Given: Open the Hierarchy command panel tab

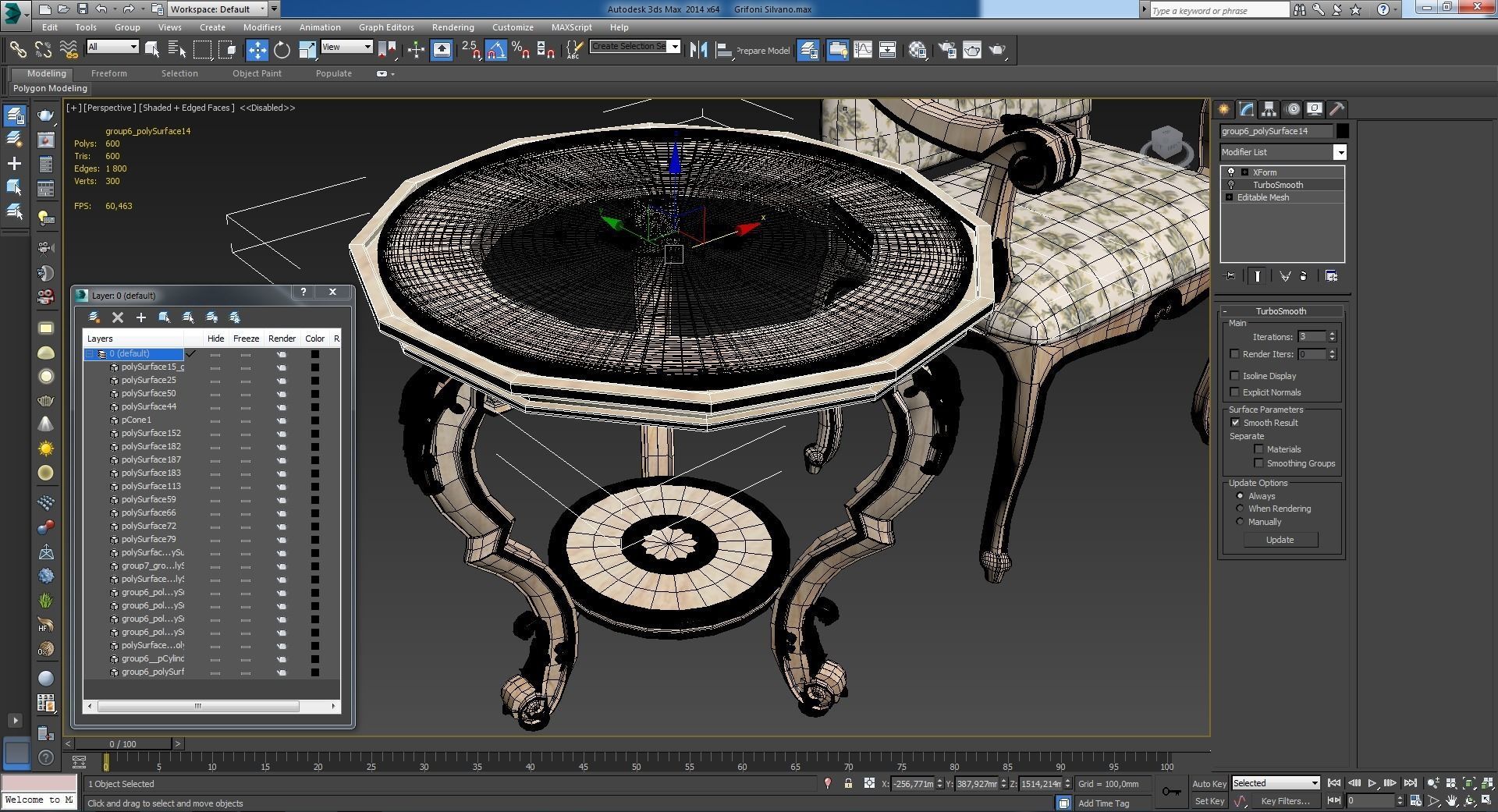Looking at the screenshot, I should pos(1269,109).
